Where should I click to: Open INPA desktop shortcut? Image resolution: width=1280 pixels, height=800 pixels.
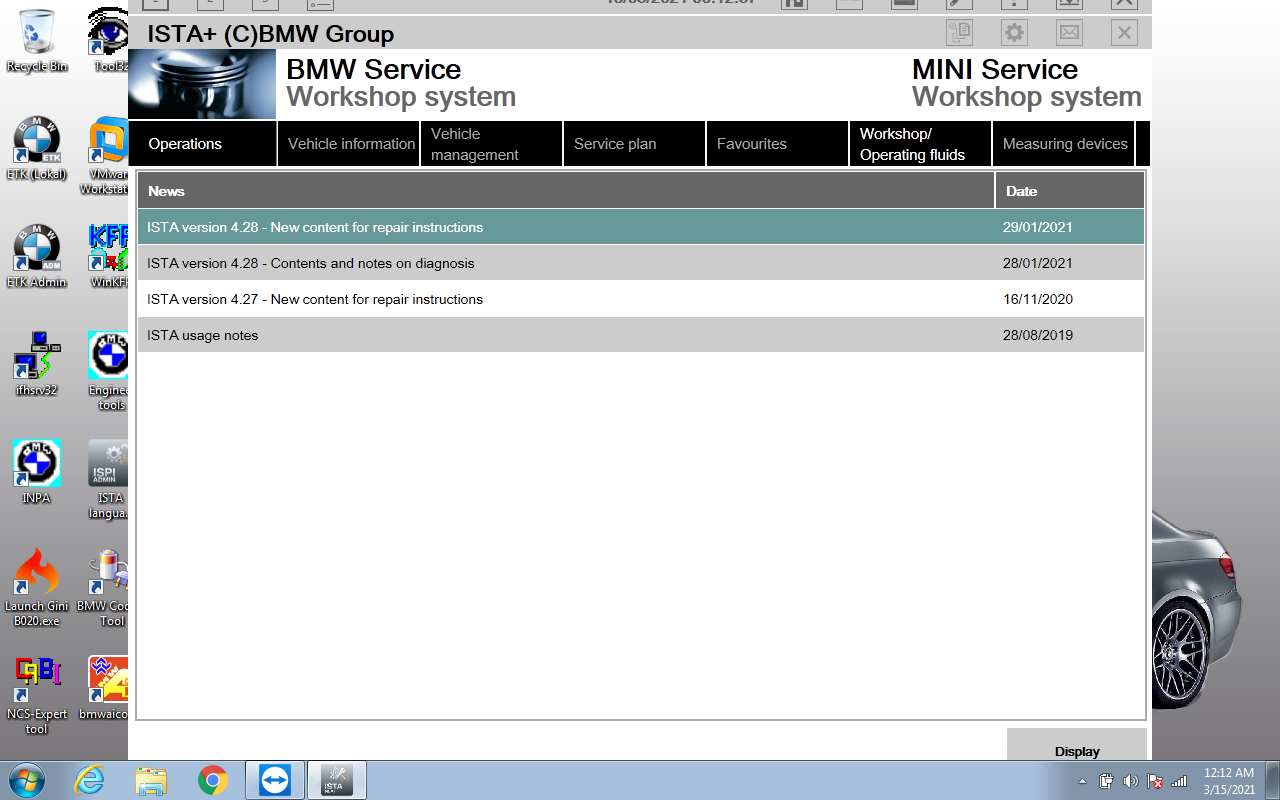[37, 471]
